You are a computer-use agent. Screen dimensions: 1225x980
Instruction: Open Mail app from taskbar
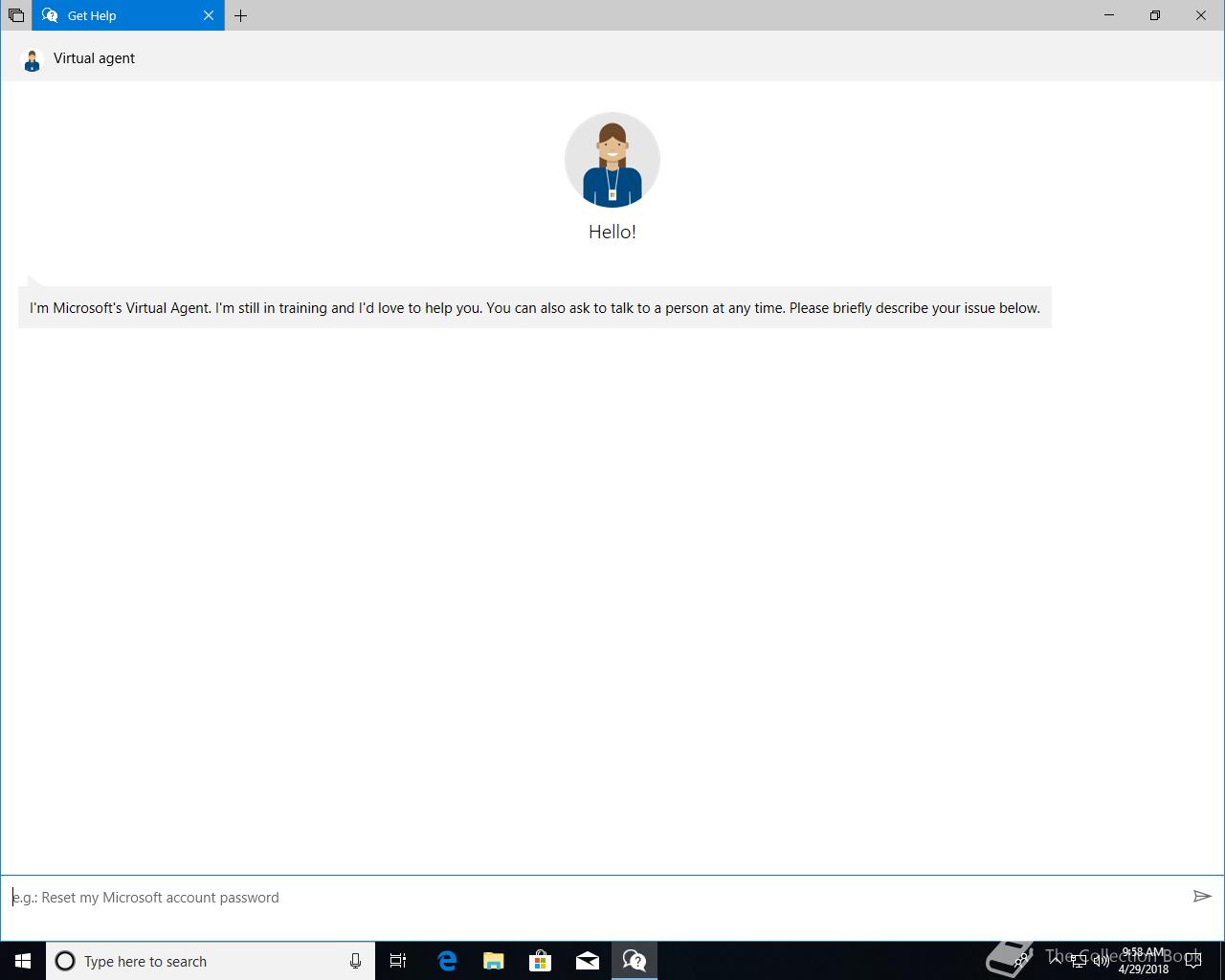point(588,961)
